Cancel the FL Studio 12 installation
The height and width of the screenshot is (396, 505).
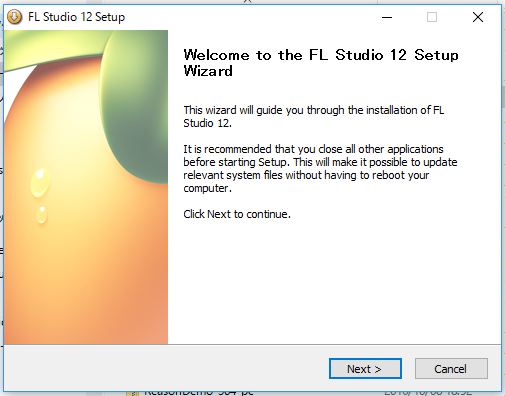click(x=451, y=369)
